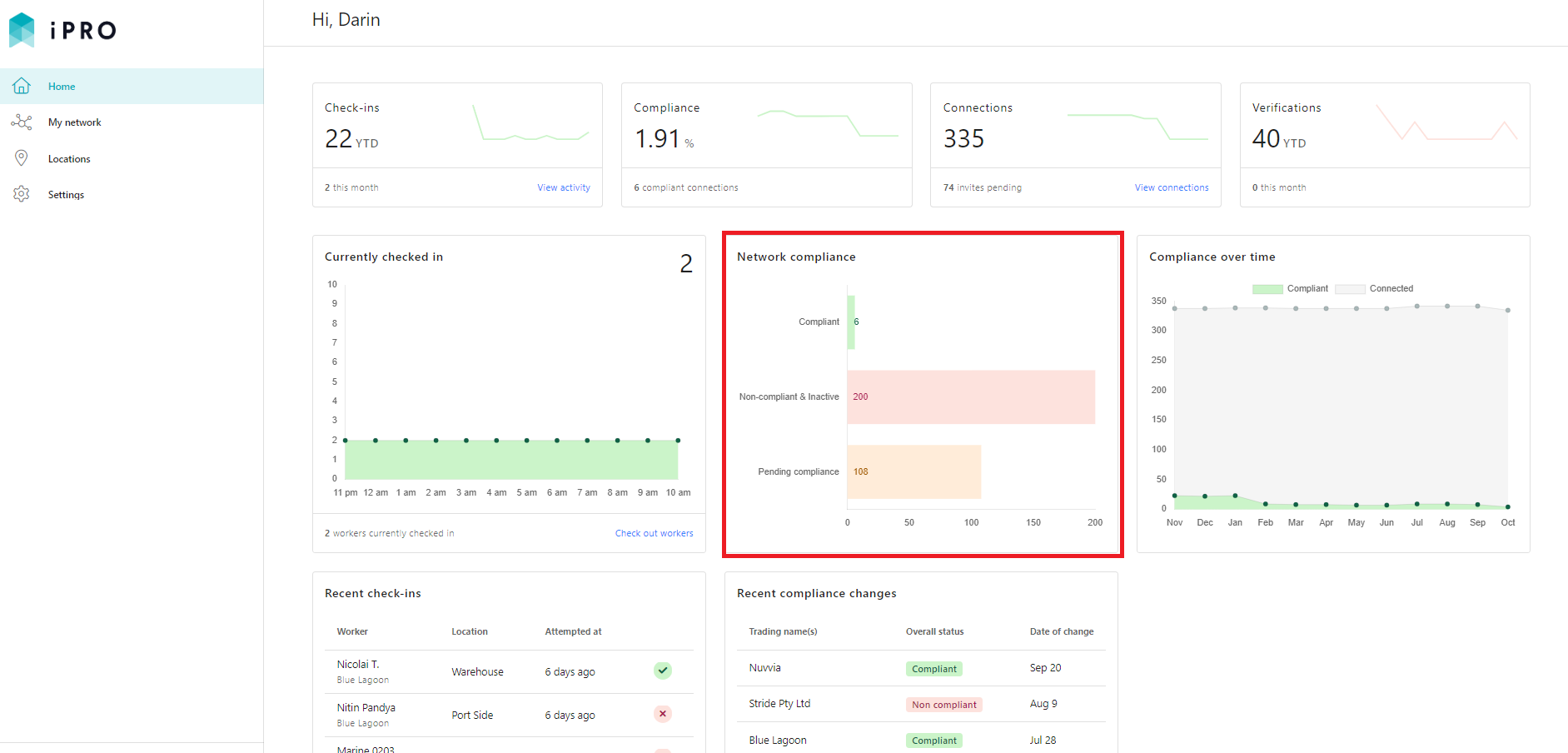This screenshot has height=753, width=1568.
Task: Click Non compliant badge for Stride Pty Ltd
Action: [944, 705]
